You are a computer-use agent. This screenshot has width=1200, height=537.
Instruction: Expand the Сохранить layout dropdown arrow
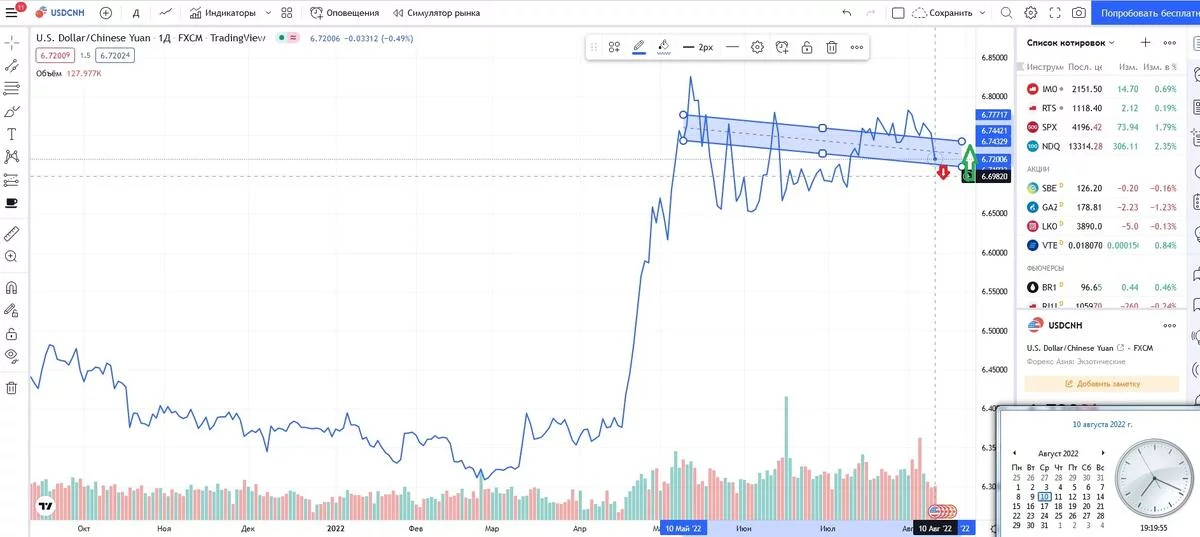pyautogui.click(x=982, y=13)
